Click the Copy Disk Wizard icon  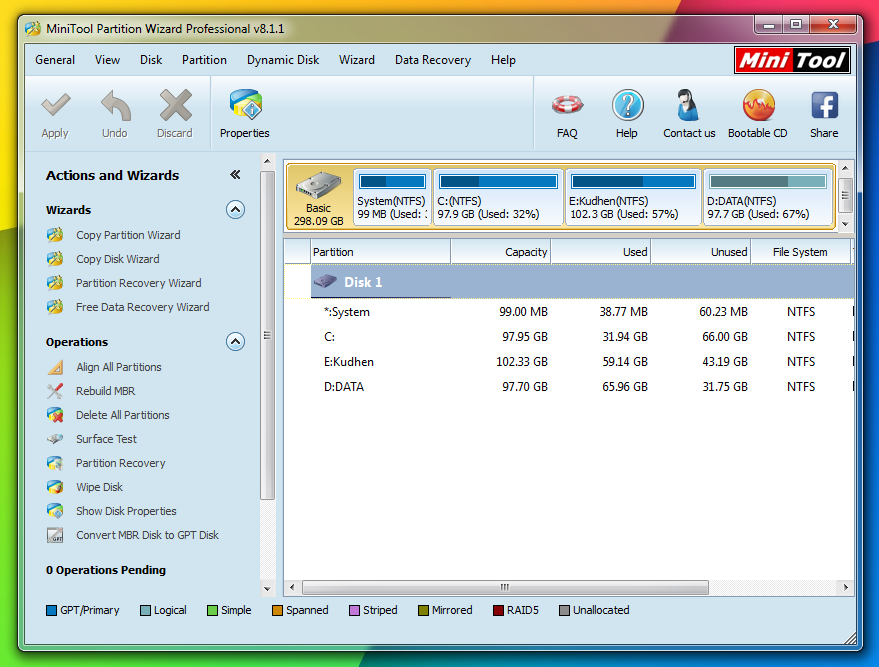[x=55, y=259]
